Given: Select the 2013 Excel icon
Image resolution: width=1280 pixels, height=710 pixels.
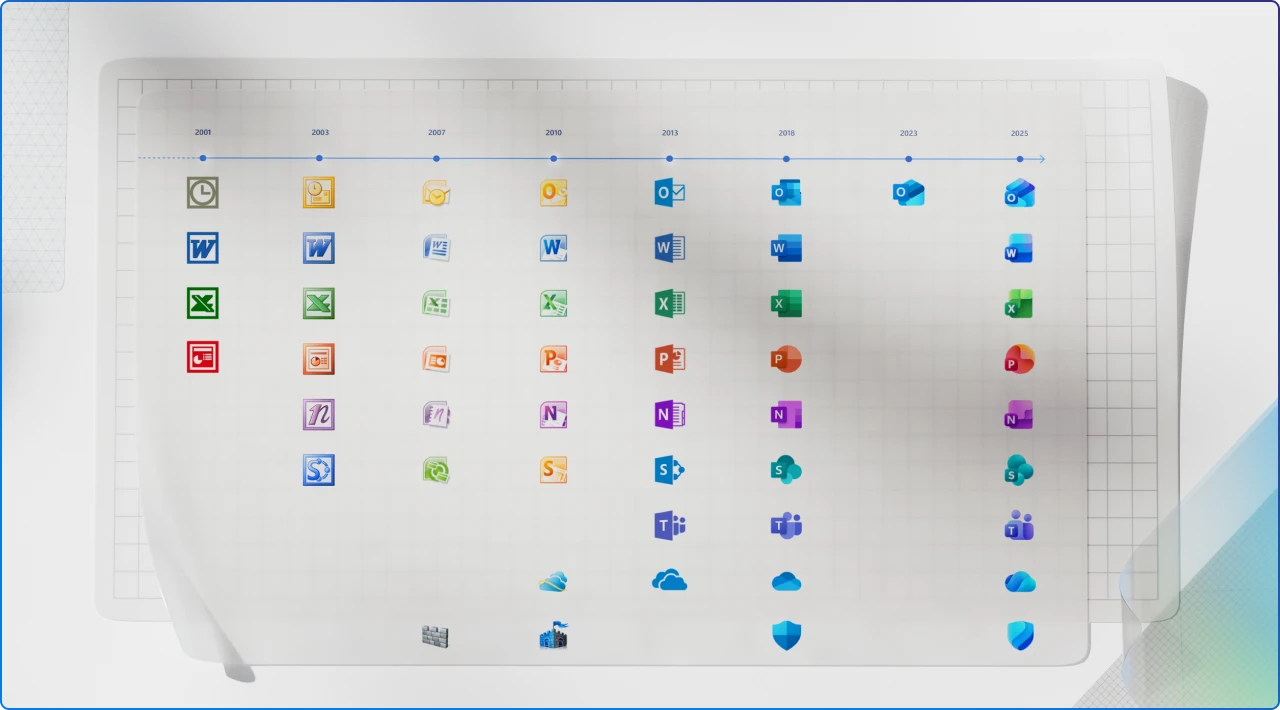Looking at the screenshot, I should click(x=670, y=304).
